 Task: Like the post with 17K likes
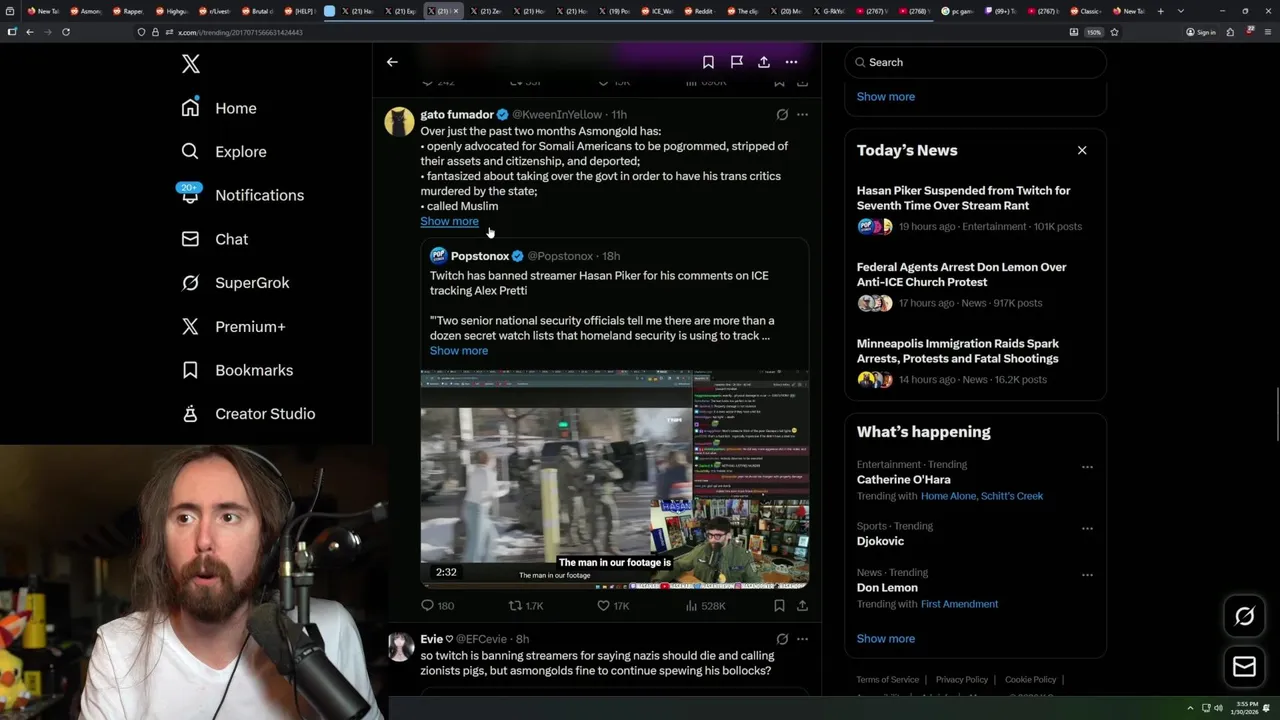coord(613,606)
